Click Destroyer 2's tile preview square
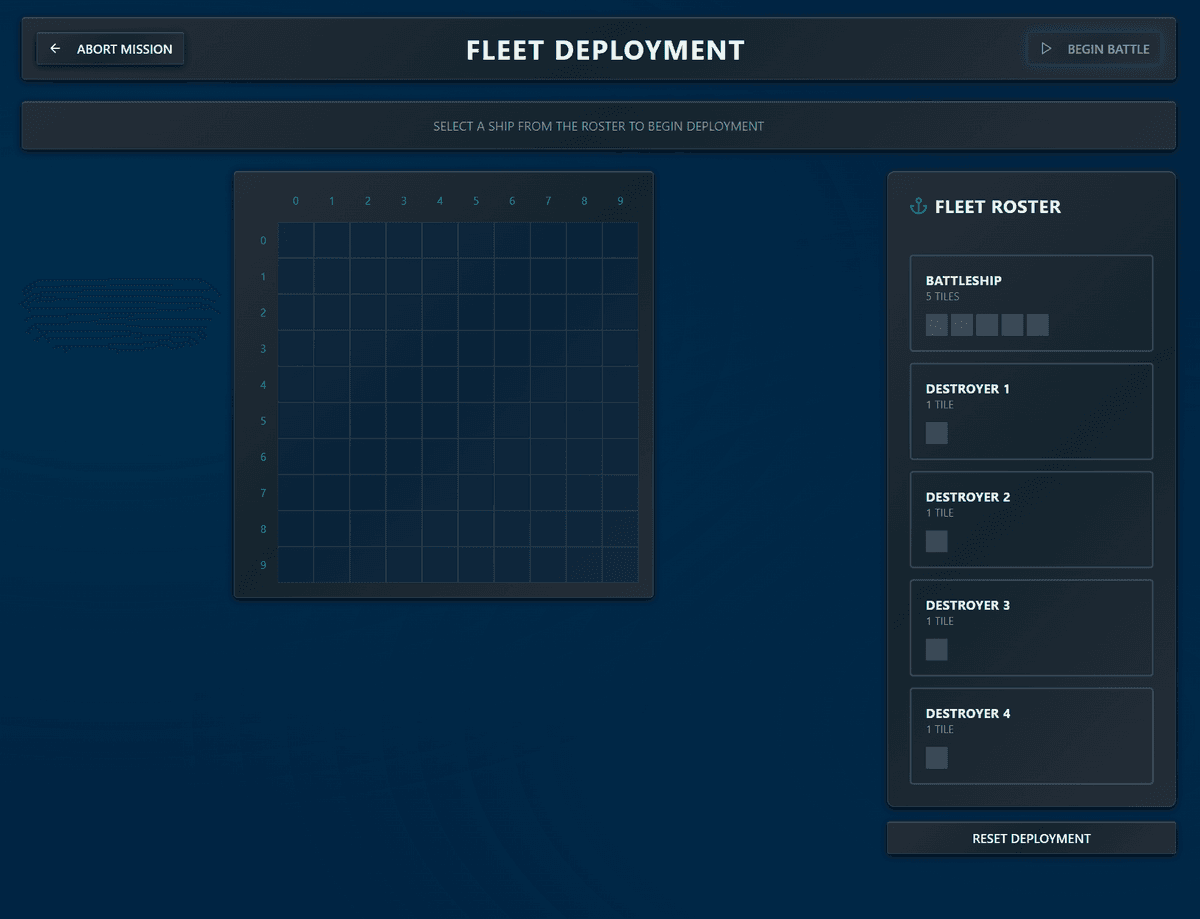 936,541
